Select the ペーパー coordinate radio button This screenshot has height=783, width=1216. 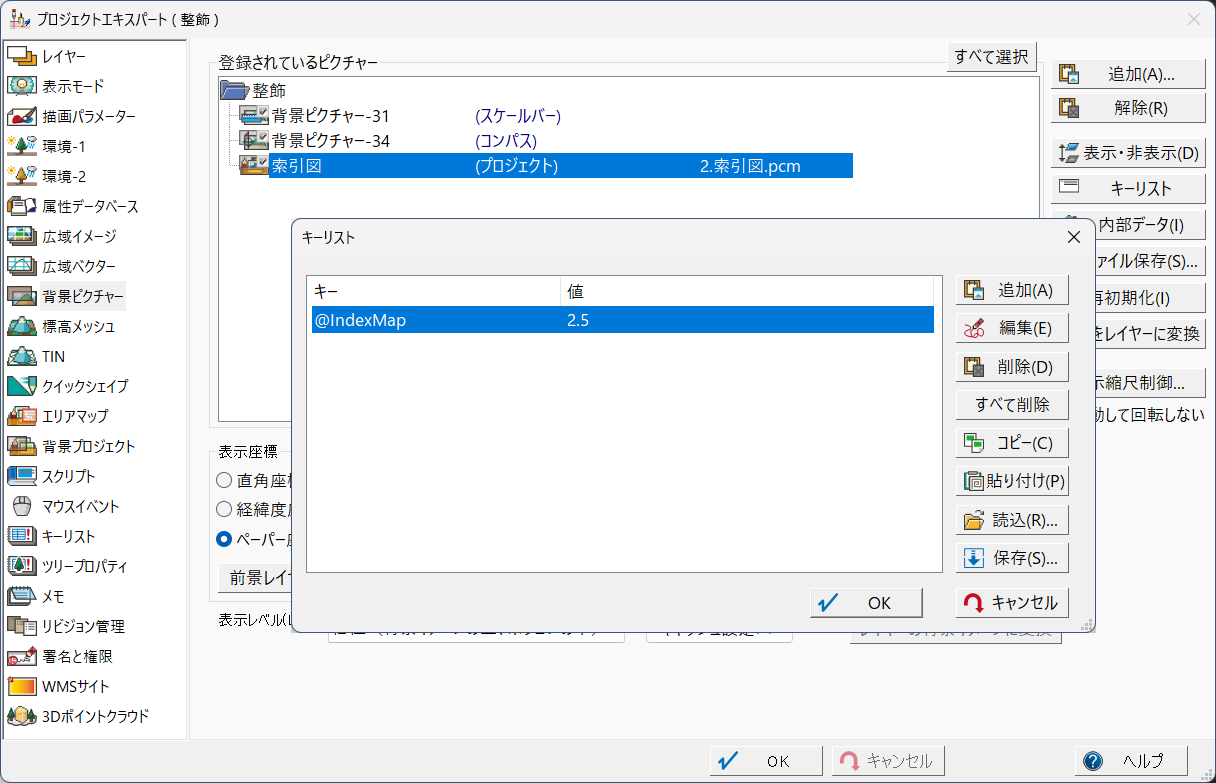click(225, 539)
